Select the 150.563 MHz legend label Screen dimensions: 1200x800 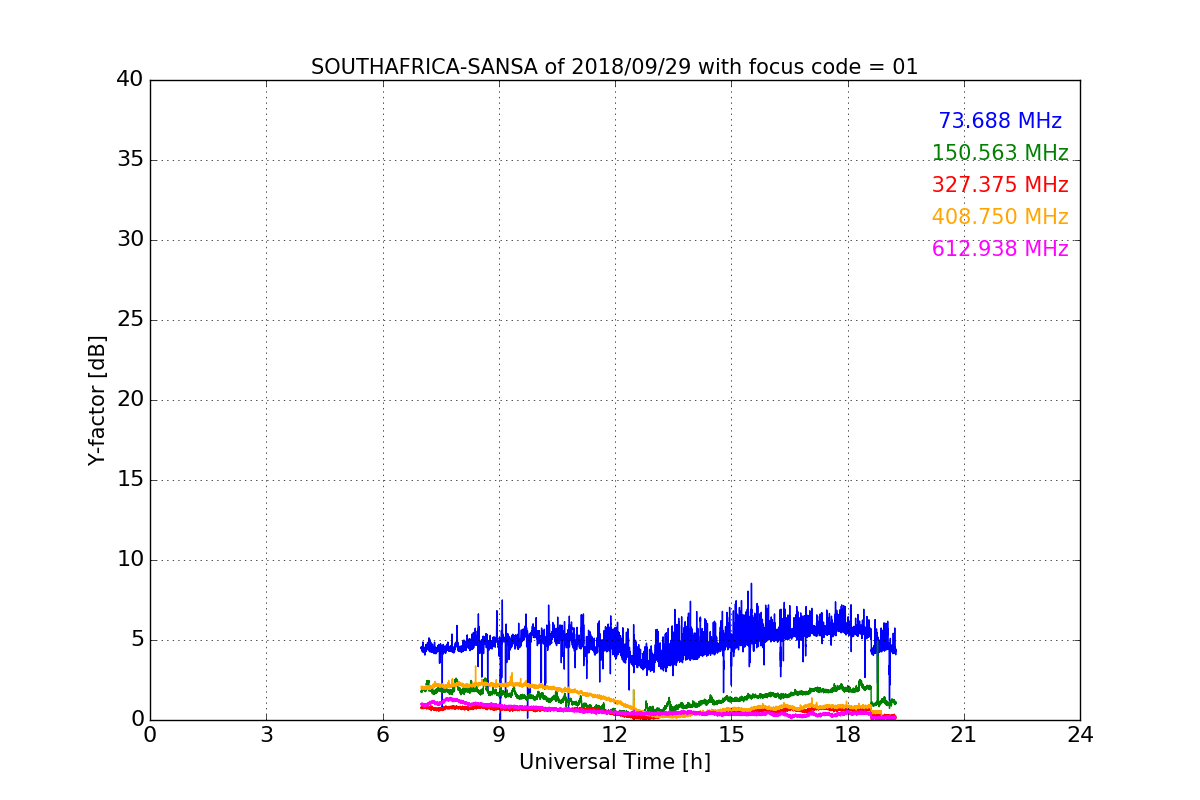click(x=1000, y=153)
